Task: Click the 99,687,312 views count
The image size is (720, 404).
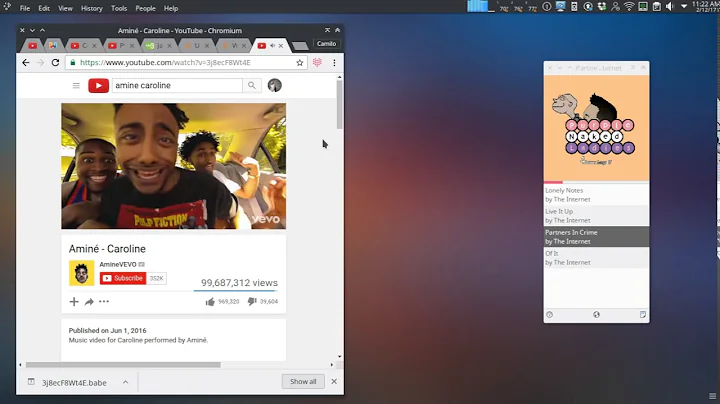Action: coord(239,283)
